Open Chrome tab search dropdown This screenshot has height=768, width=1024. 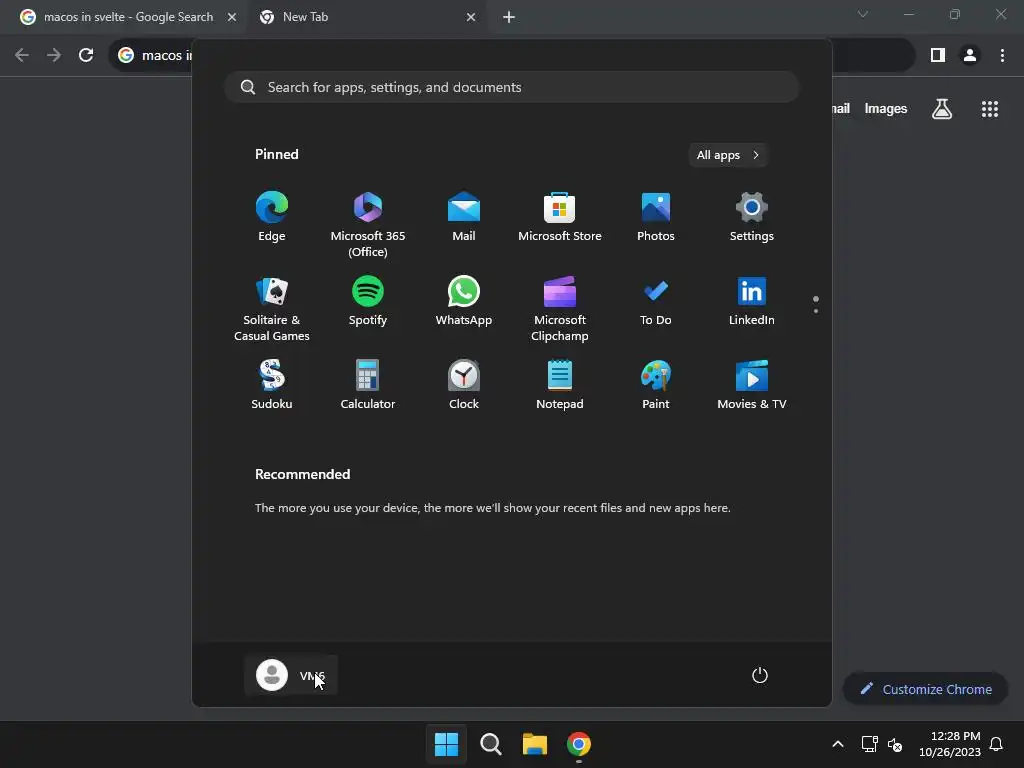(863, 14)
